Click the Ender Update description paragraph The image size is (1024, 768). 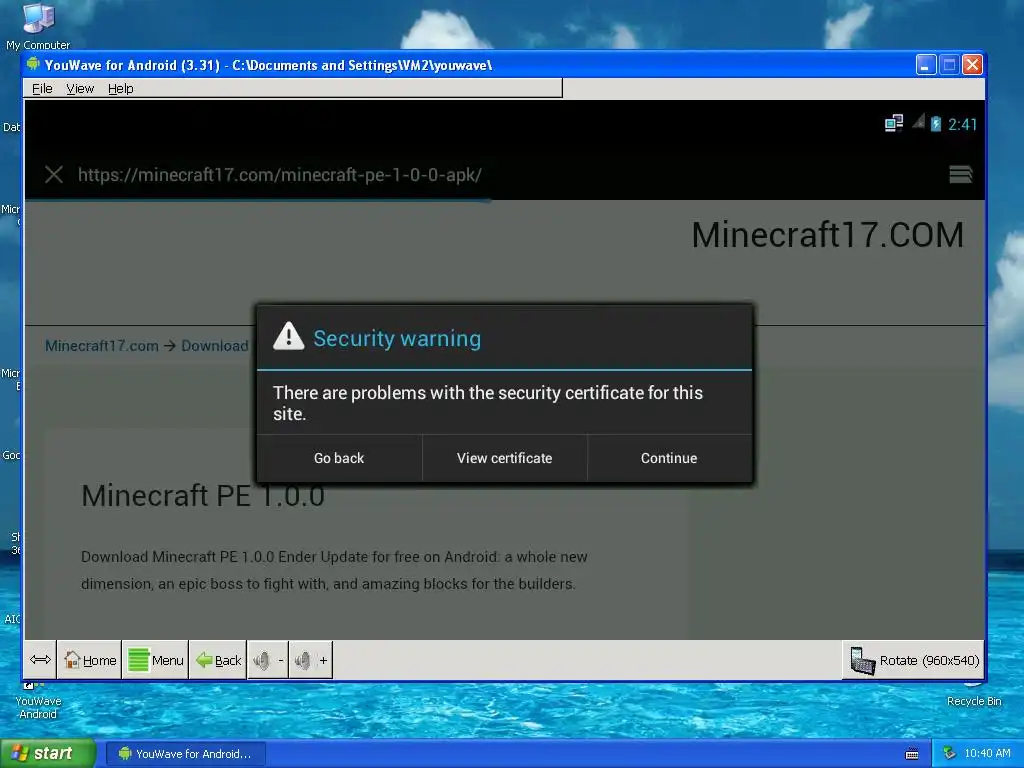pyautogui.click(x=334, y=570)
